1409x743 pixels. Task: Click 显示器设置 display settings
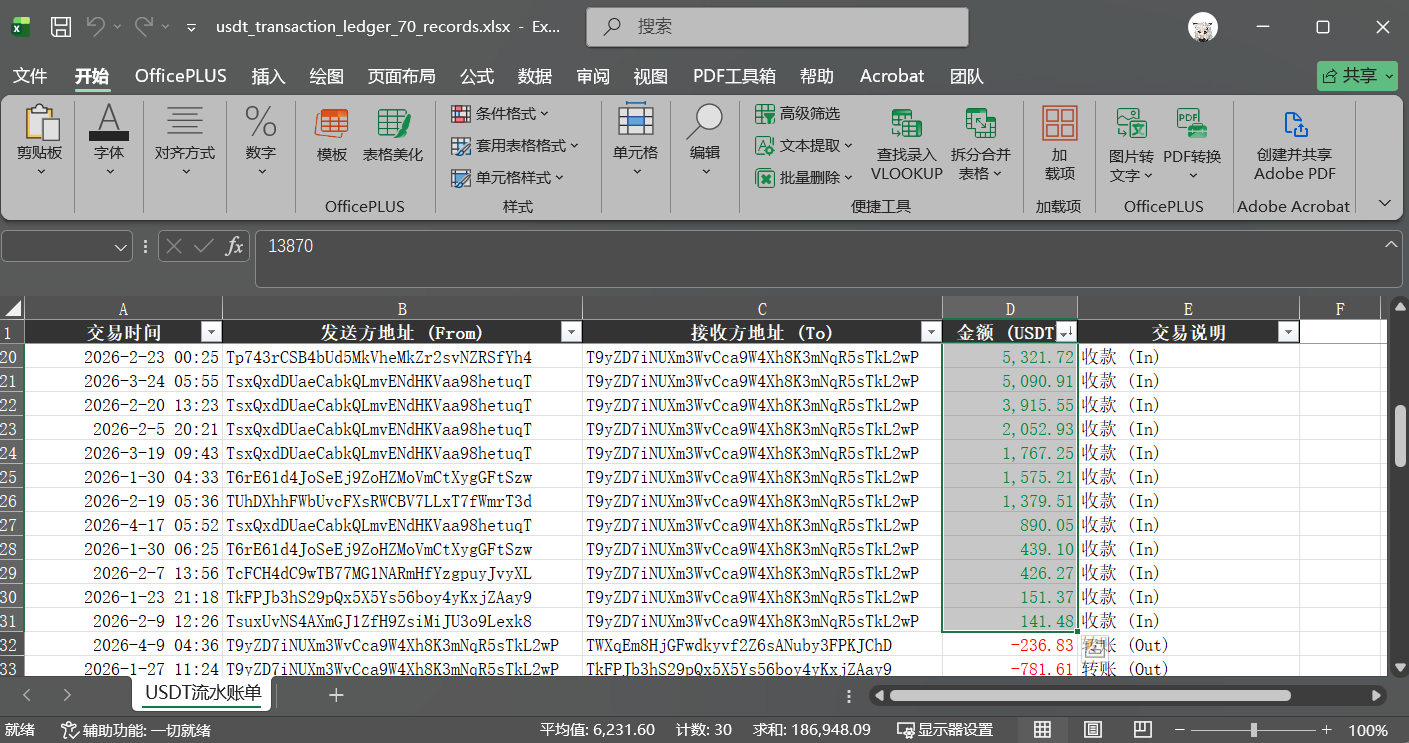[x=945, y=730]
